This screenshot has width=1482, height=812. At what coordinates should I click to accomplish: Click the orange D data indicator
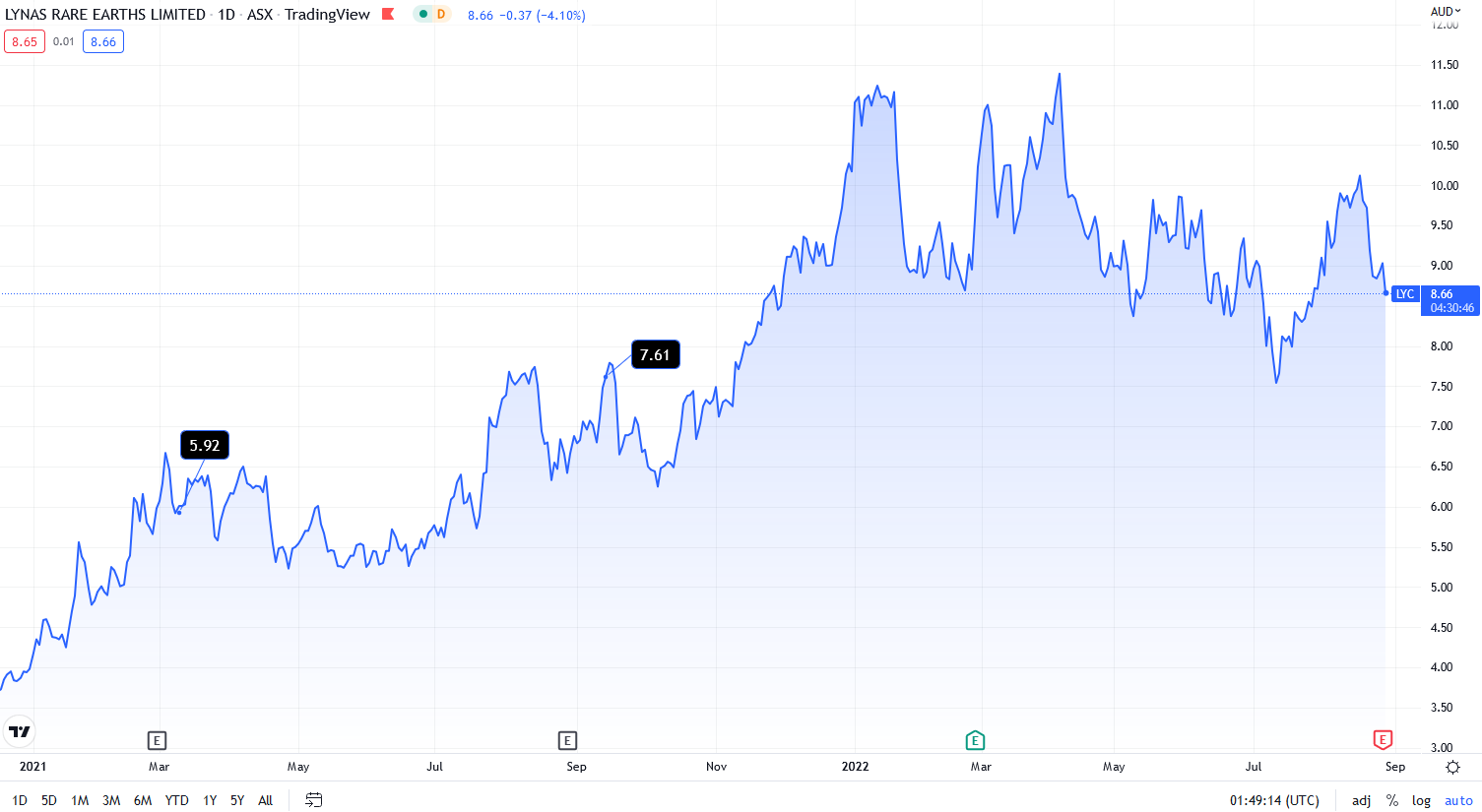(441, 14)
